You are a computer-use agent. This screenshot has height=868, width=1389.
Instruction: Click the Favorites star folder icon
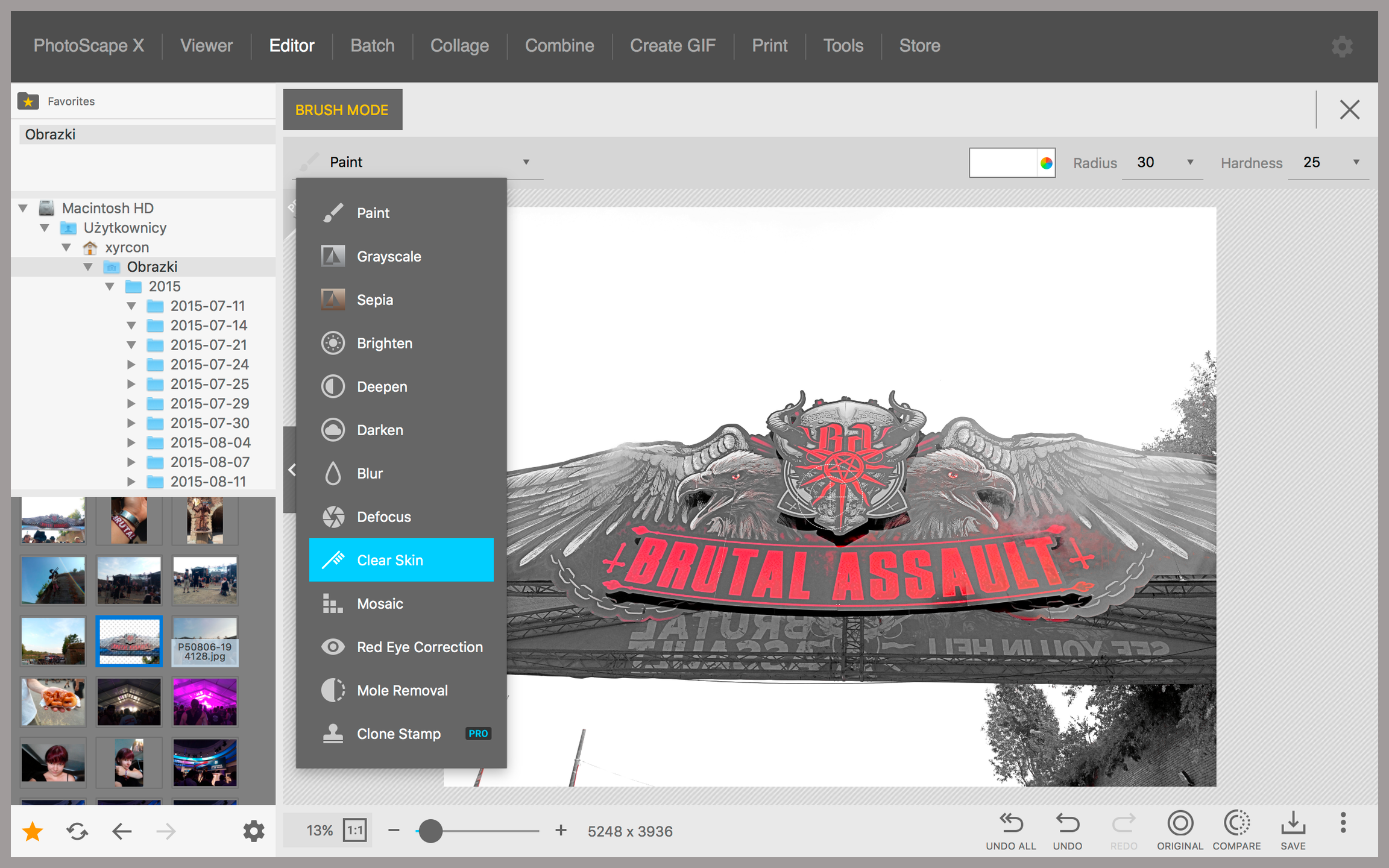pyautogui.click(x=28, y=101)
